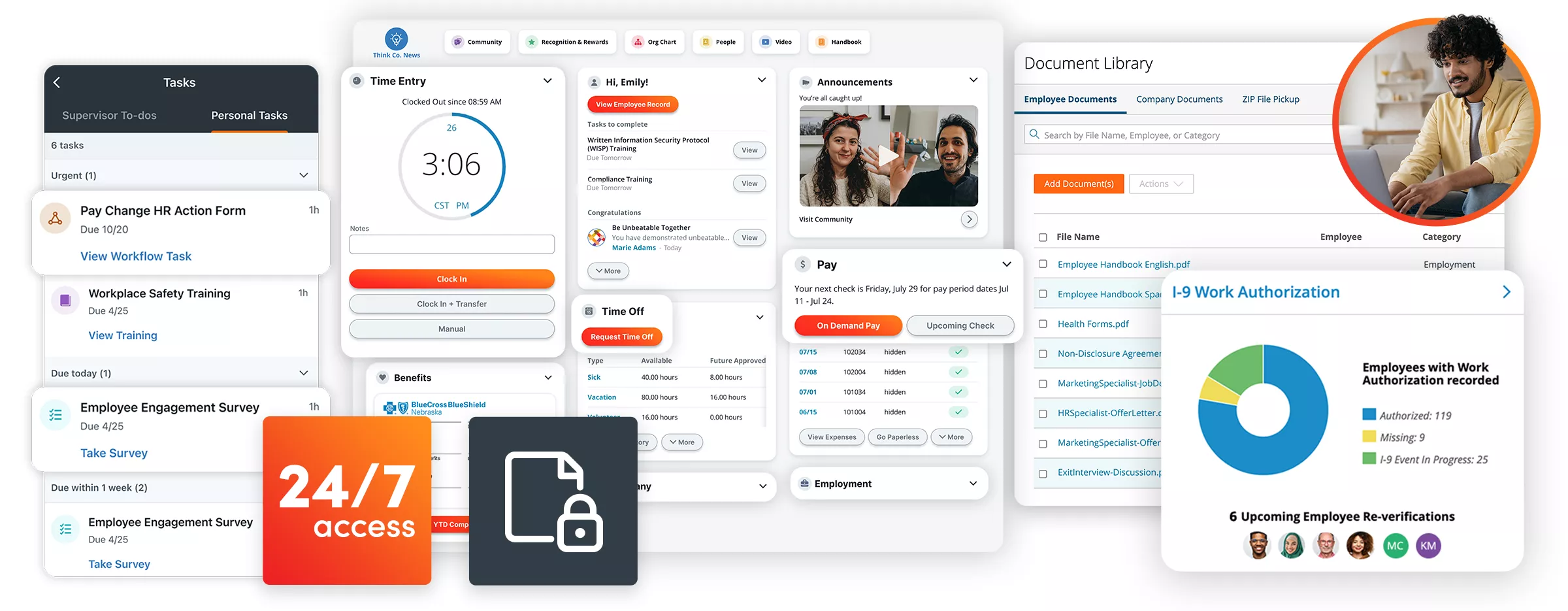
Task: Open the Community shortcut icon
Action: (x=458, y=42)
